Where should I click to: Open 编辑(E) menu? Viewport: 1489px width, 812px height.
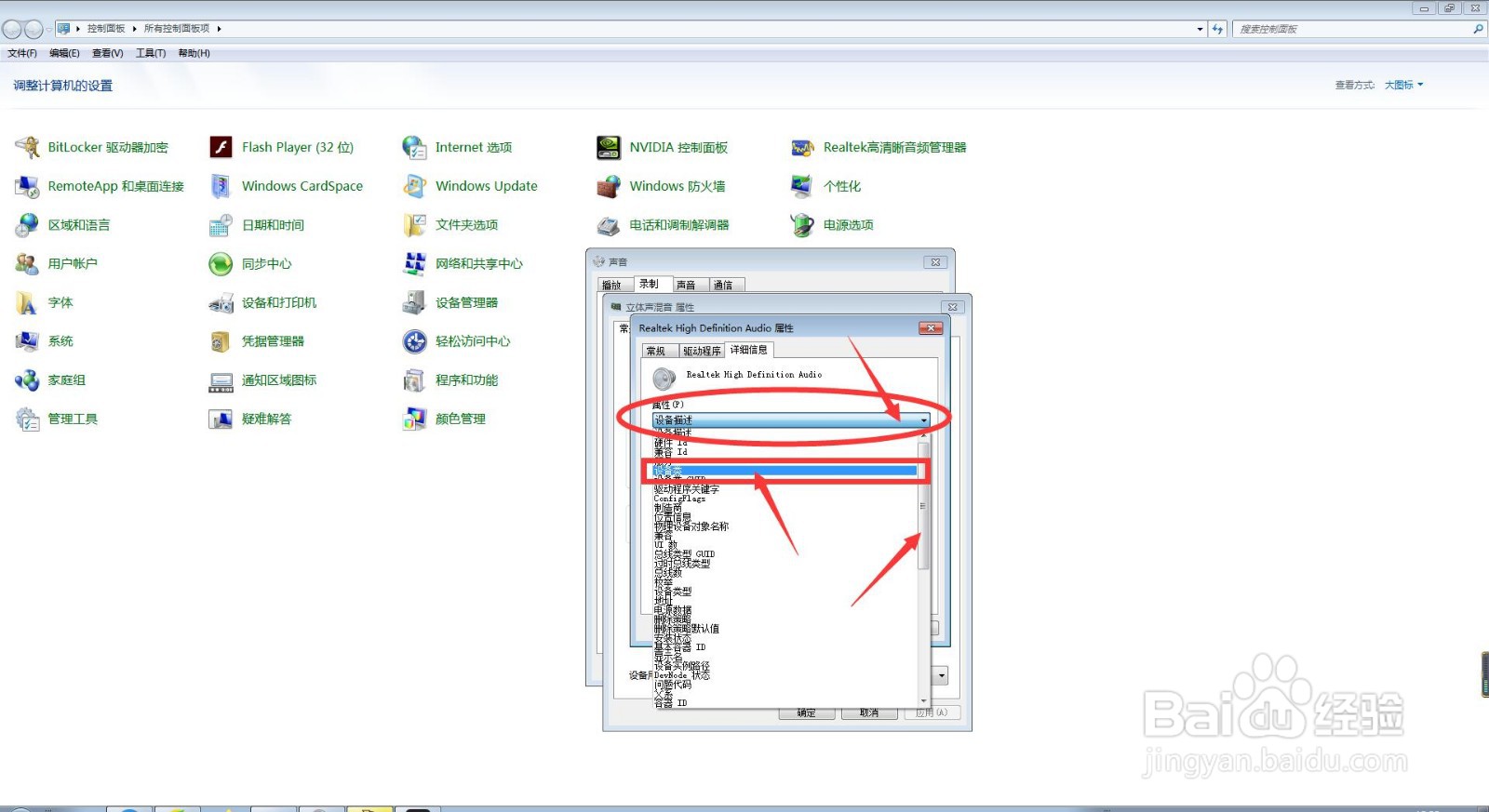click(64, 53)
